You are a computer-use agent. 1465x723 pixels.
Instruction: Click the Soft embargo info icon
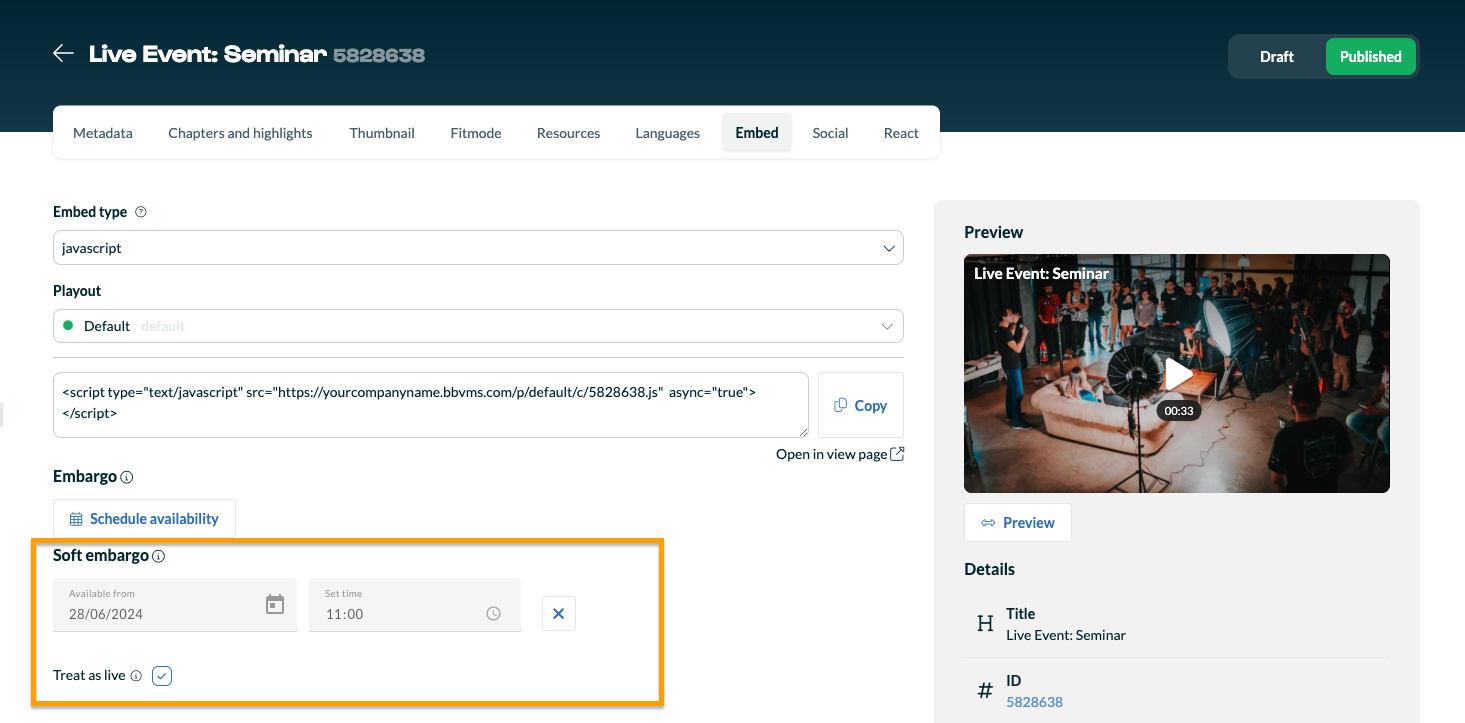click(159, 556)
